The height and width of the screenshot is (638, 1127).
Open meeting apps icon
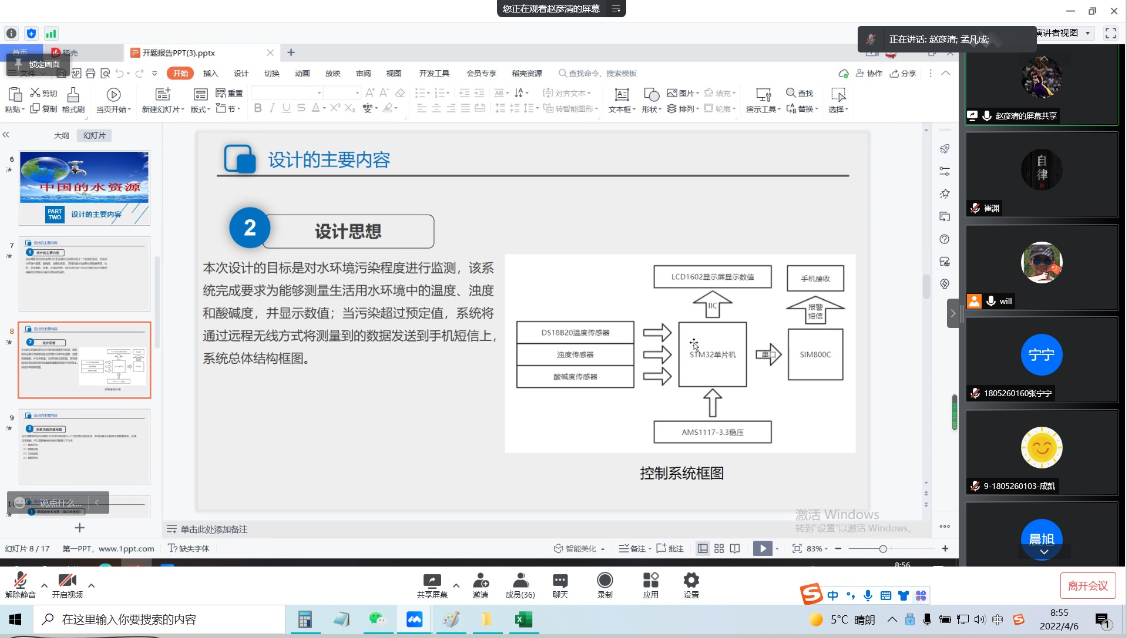pyautogui.click(x=651, y=582)
